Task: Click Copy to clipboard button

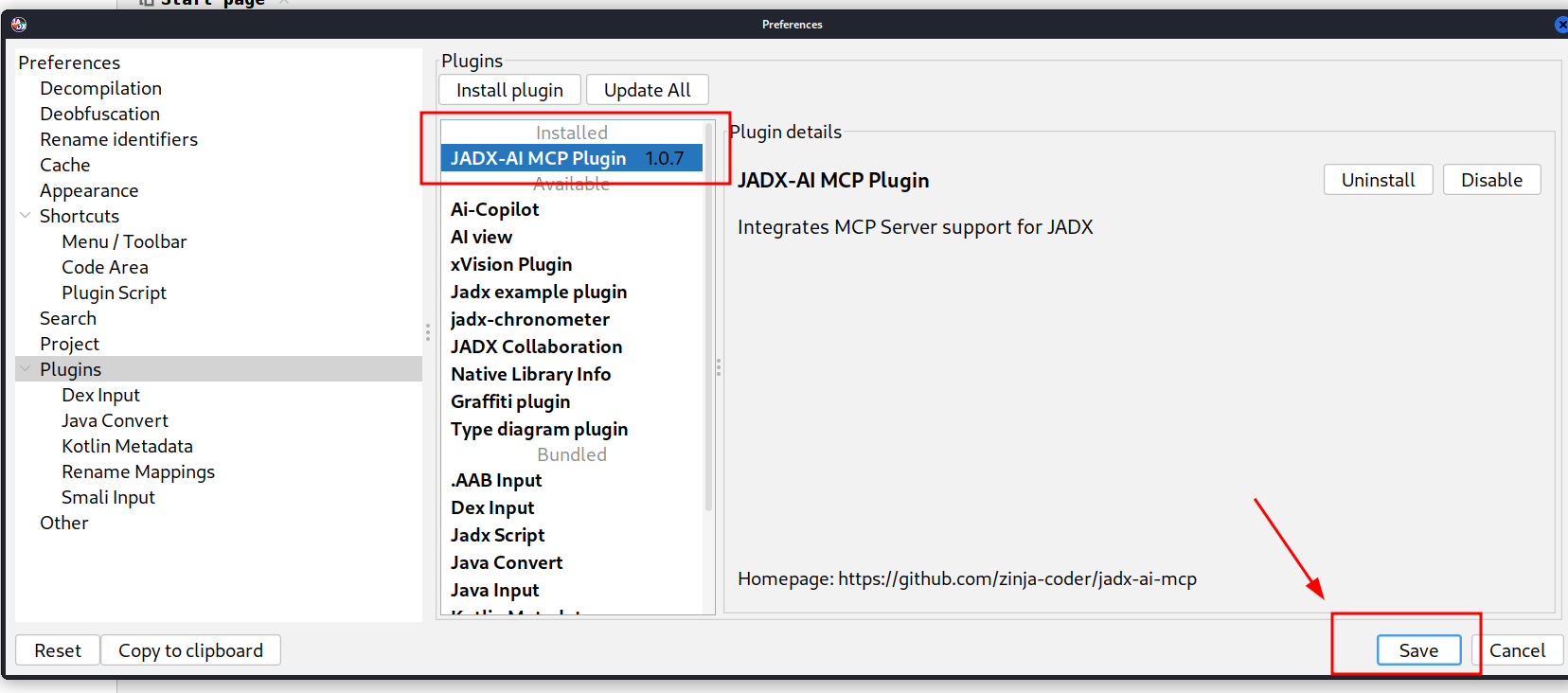Action: (190, 650)
